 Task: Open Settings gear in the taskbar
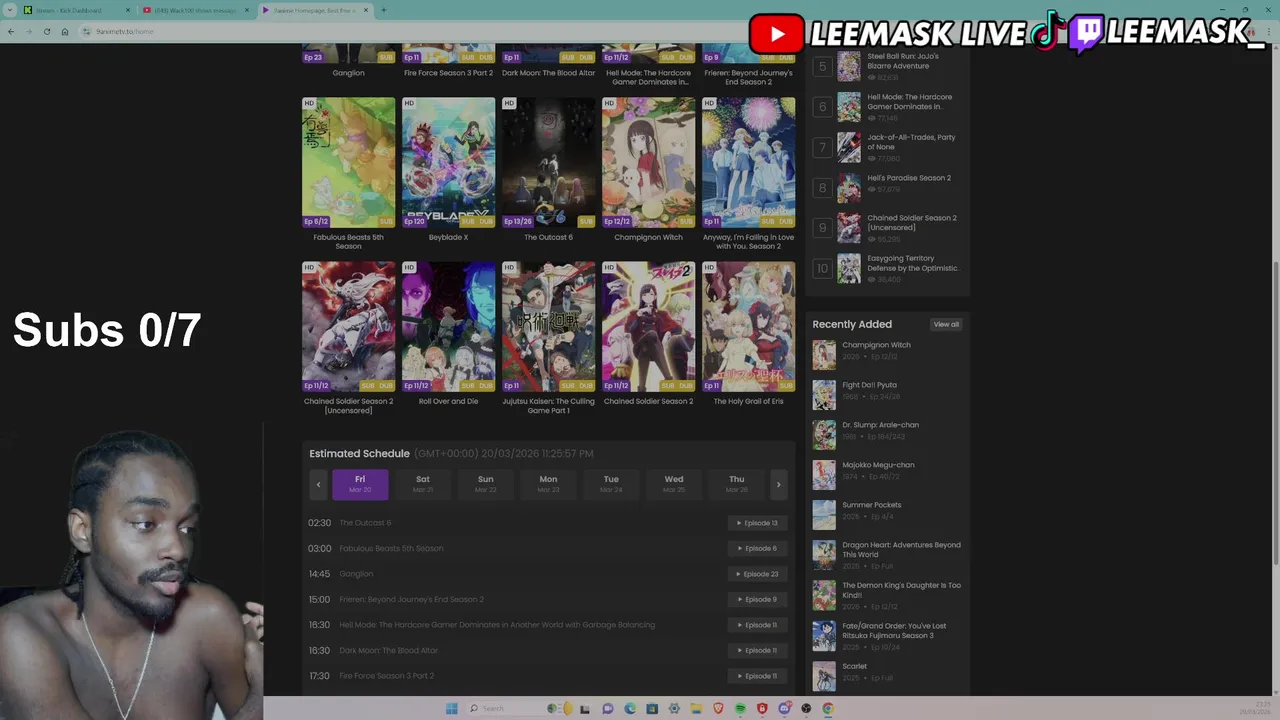tap(674, 708)
